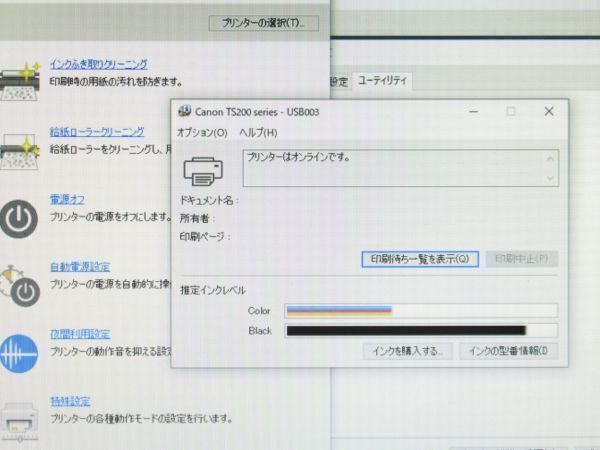Open the オプション(O) menu
This screenshot has width=600, height=450.
click(x=202, y=133)
